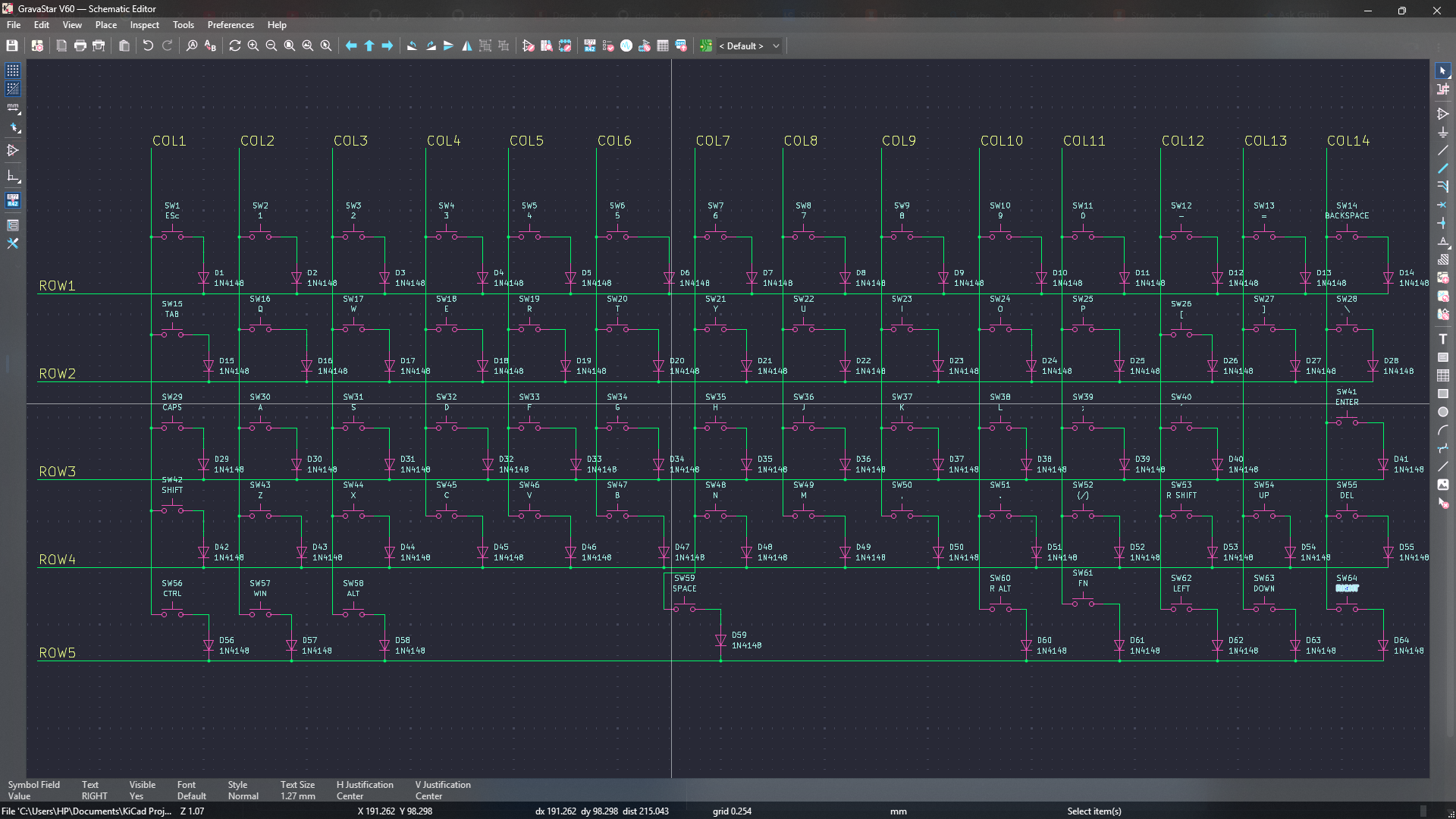Switch to PCB editor icon

(x=706, y=45)
